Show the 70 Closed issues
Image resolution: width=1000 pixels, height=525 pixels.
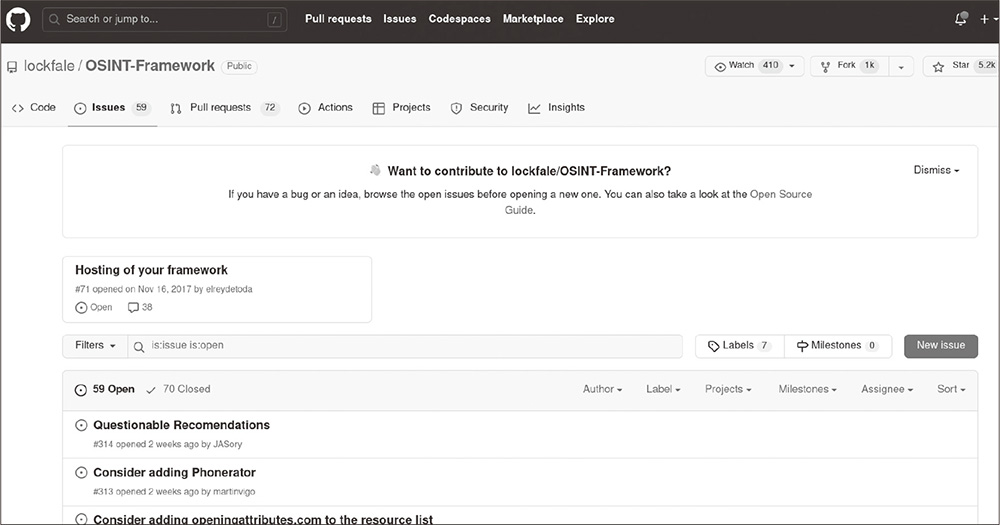click(178, 389)
